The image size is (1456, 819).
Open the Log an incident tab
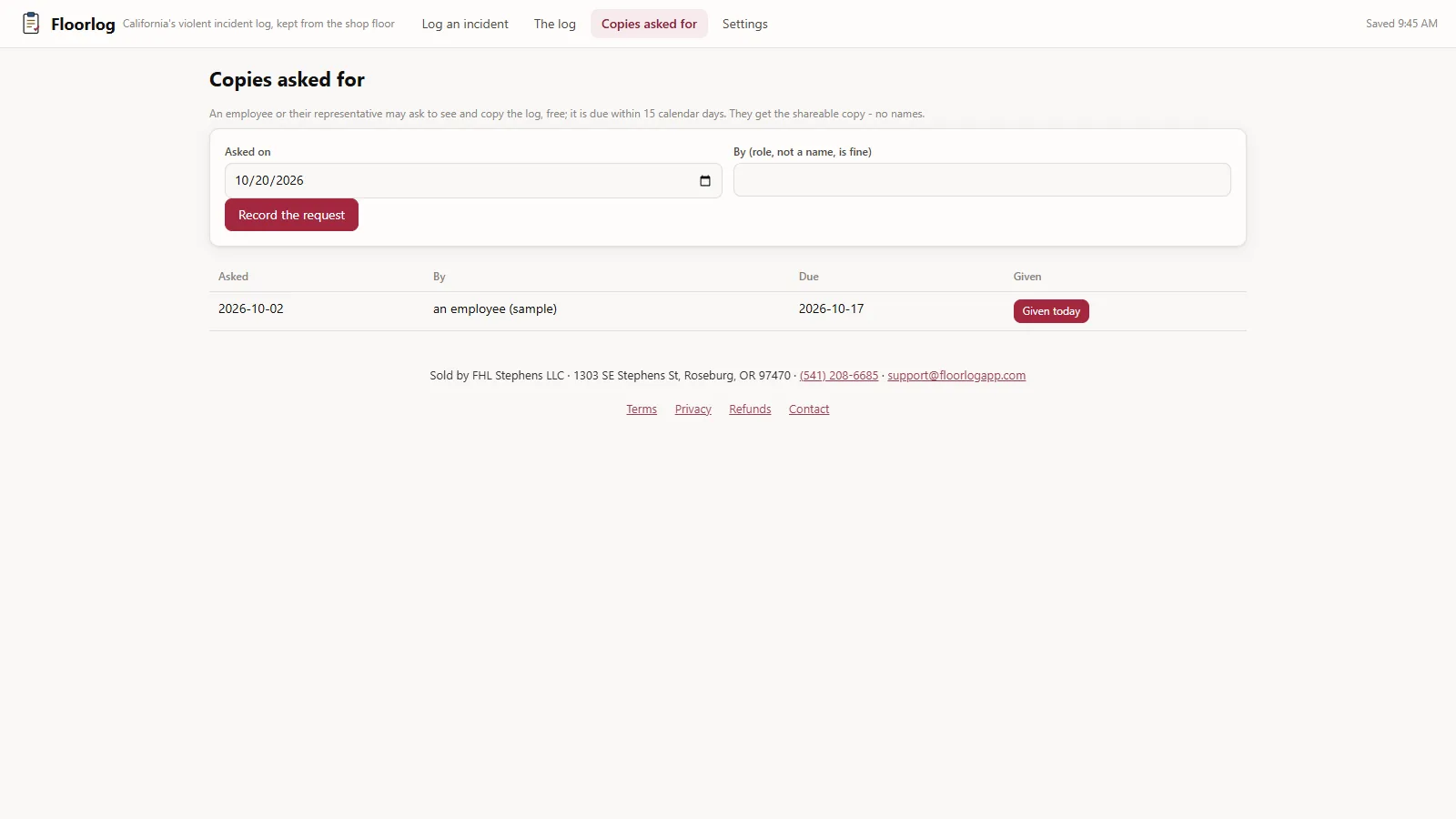pos(465,25)
